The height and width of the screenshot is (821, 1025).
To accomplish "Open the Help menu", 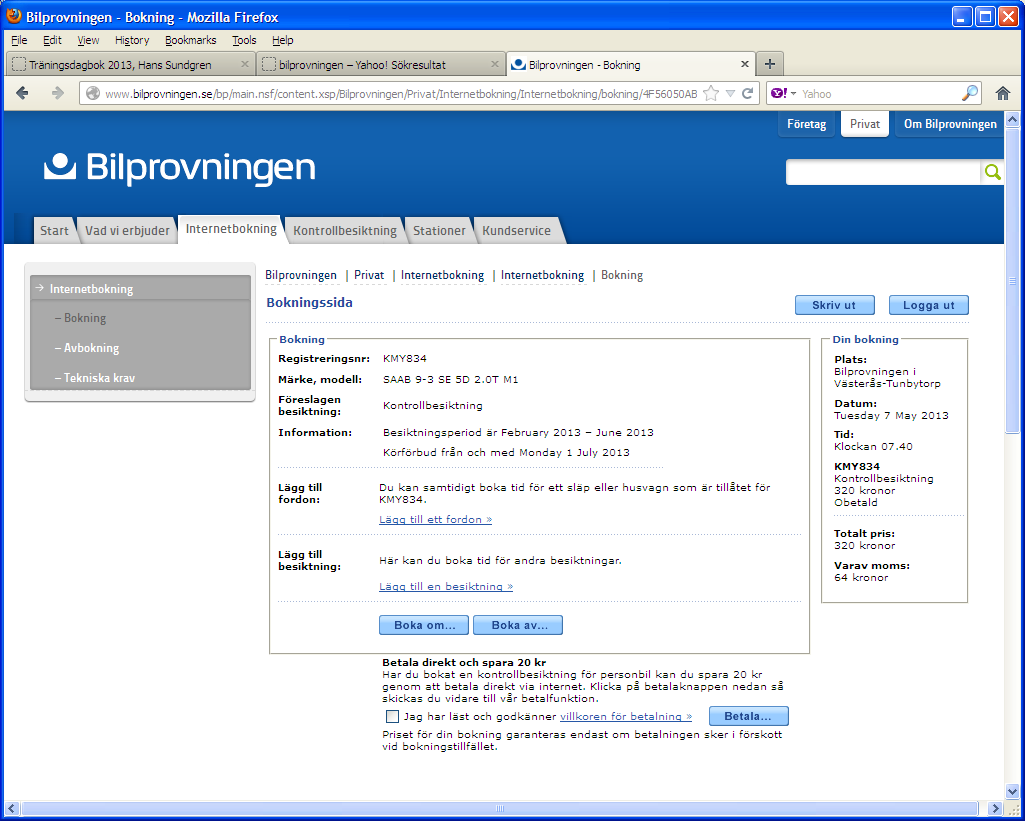I will point(282,40).
